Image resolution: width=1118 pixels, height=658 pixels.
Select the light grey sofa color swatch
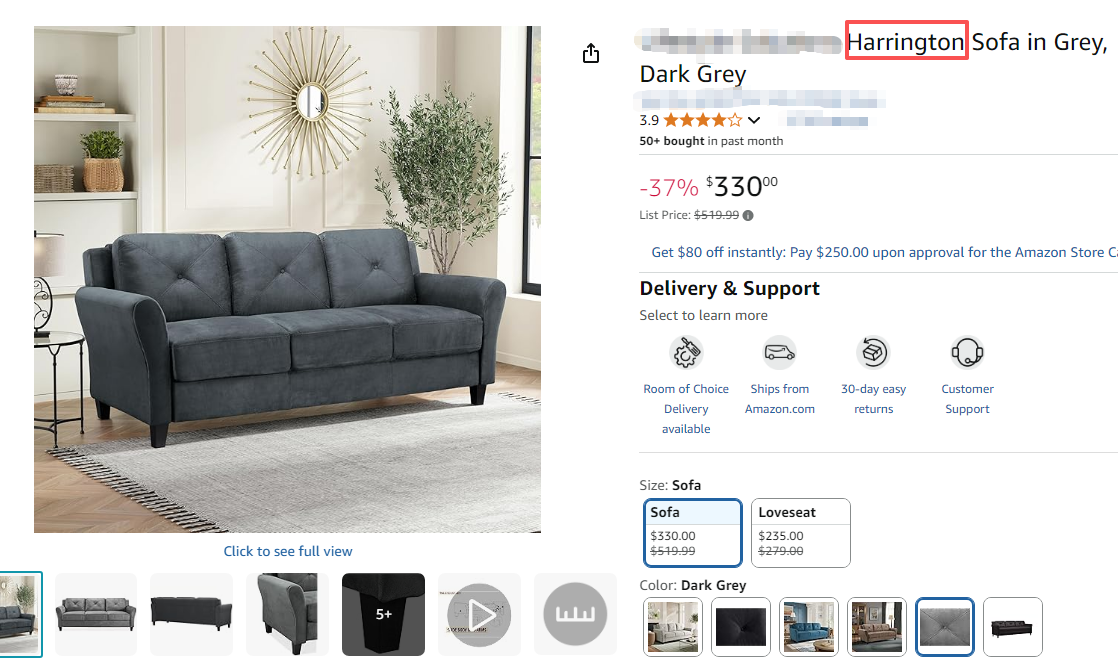coord(672,627)
